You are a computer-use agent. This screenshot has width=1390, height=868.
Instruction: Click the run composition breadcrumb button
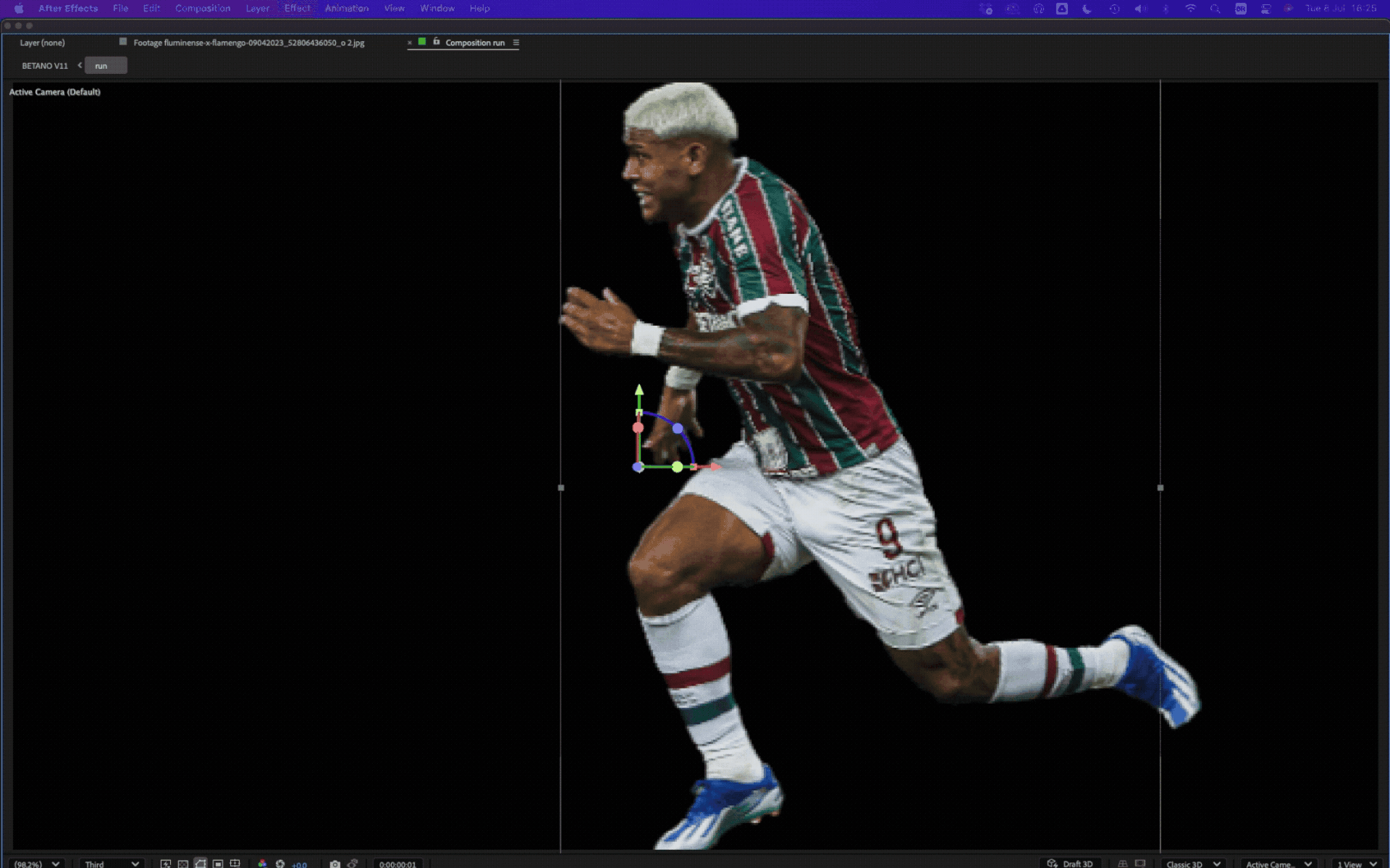coord(105,66)
